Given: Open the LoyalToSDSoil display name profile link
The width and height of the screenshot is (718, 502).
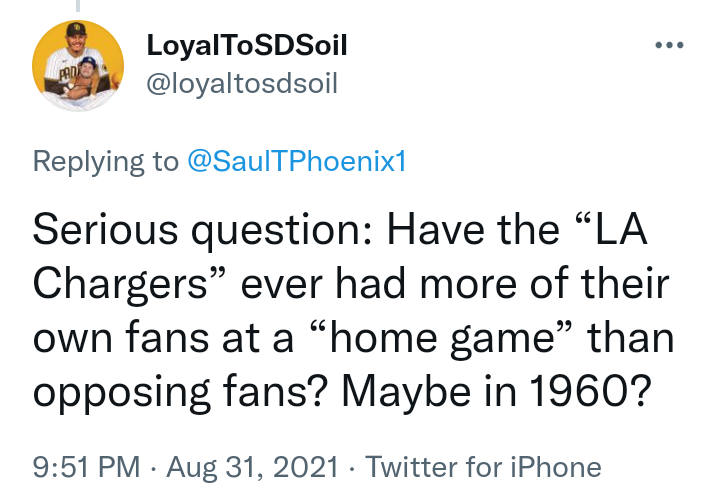Looking at the screenshot, I should pos(247,45).
